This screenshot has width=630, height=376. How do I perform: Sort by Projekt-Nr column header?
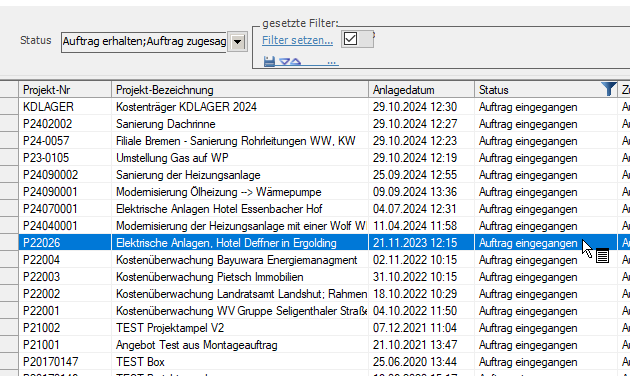pos(65,90)
